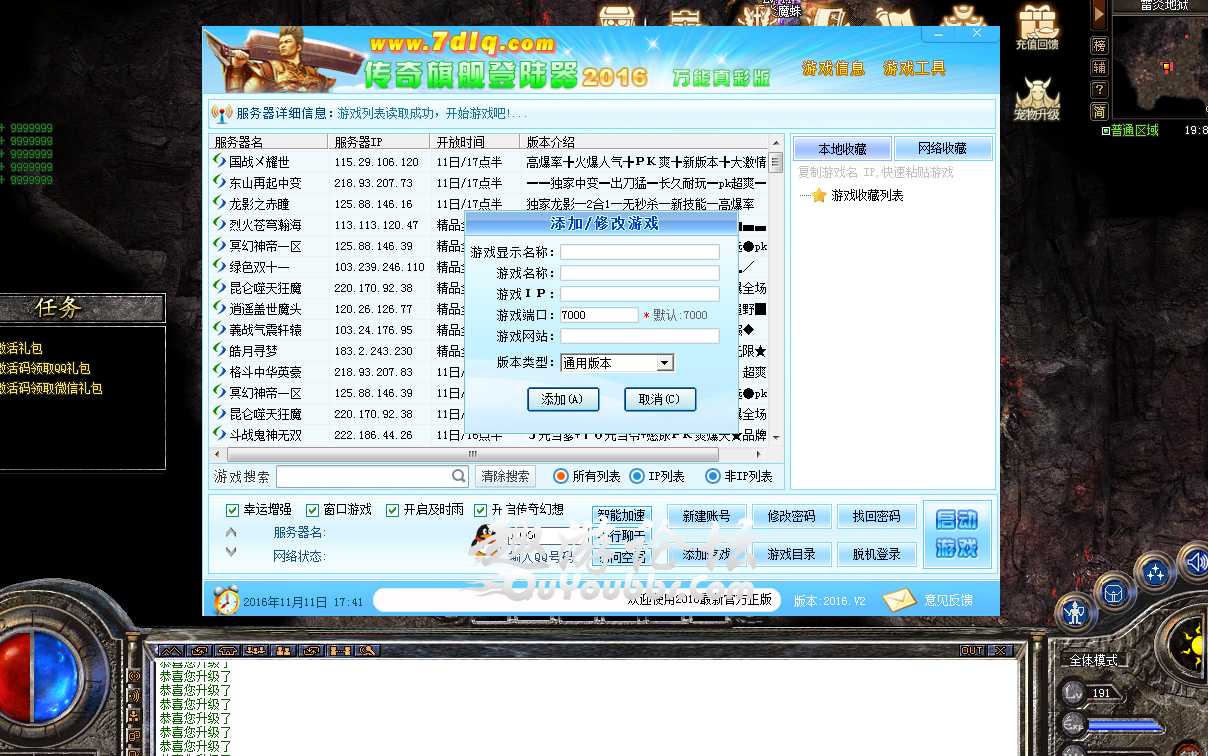Screen dimensions: 1208x756
Task: Click the 服务器IP column header
Action: [x=379, y=142]
